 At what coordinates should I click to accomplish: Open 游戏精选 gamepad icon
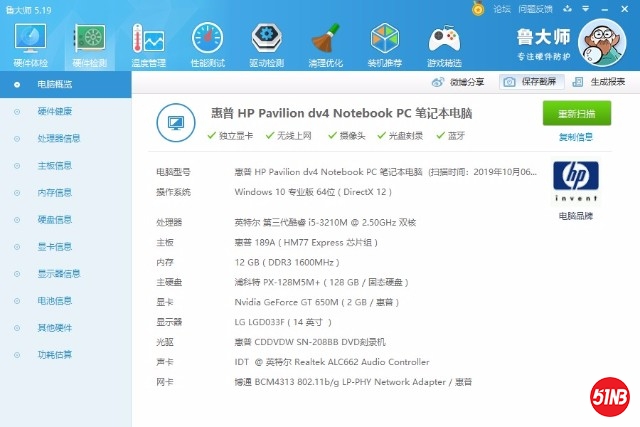coord(444,41)
